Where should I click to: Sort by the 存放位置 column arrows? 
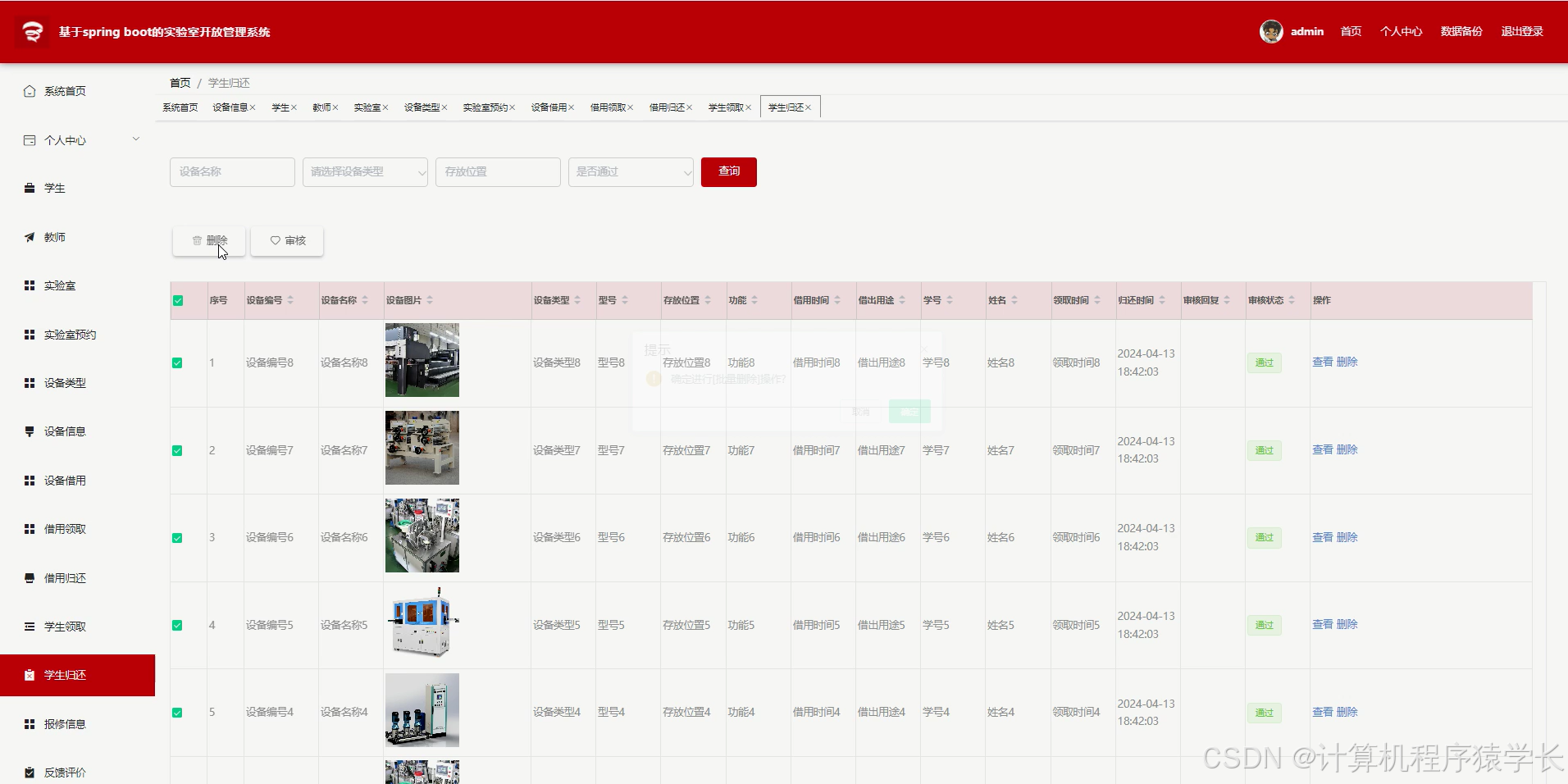(708, 300)
